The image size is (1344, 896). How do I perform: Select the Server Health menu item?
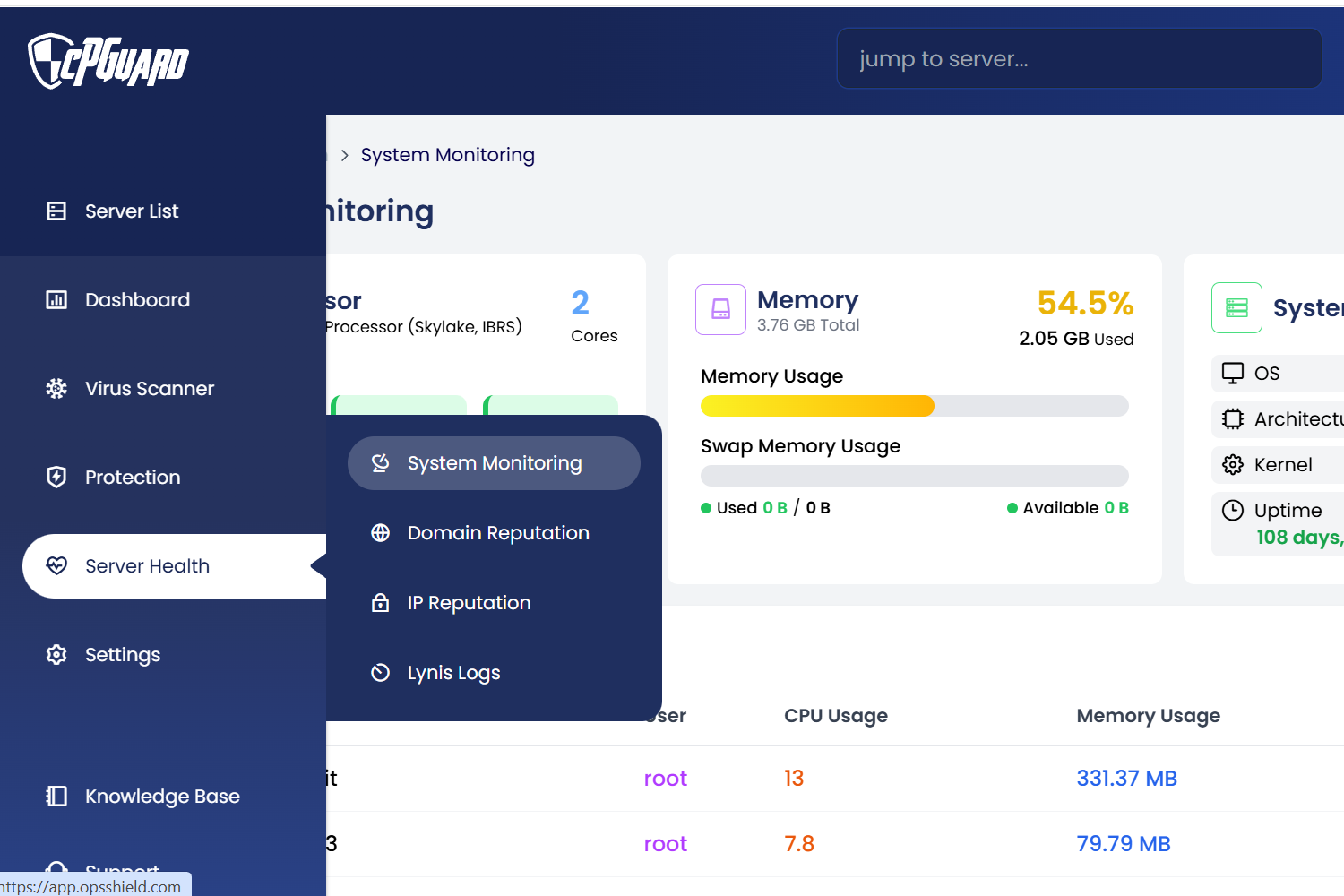click(175, 565)
